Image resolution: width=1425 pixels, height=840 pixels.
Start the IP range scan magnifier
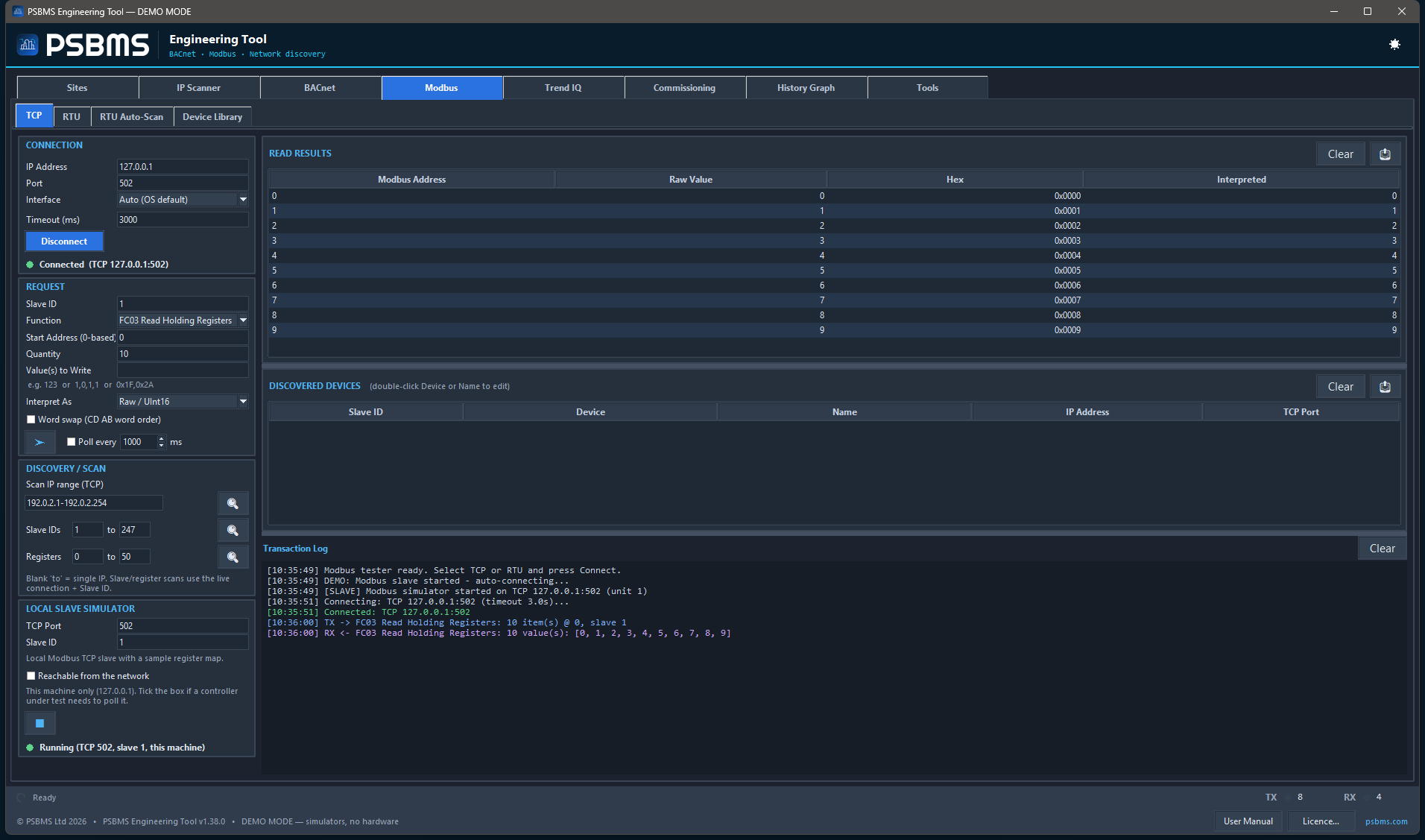click(233, 503)
